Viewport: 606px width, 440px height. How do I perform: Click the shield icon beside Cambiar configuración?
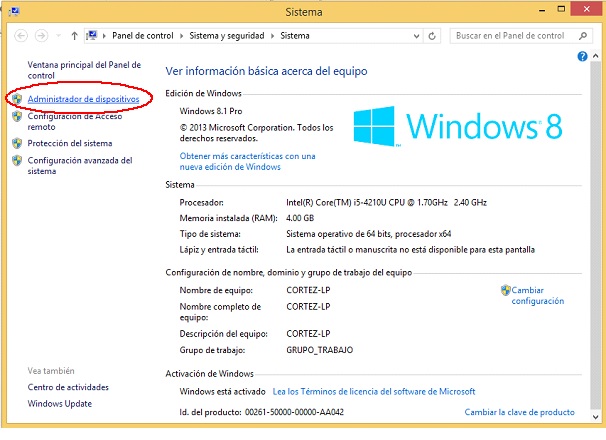[x=506, y=290]
